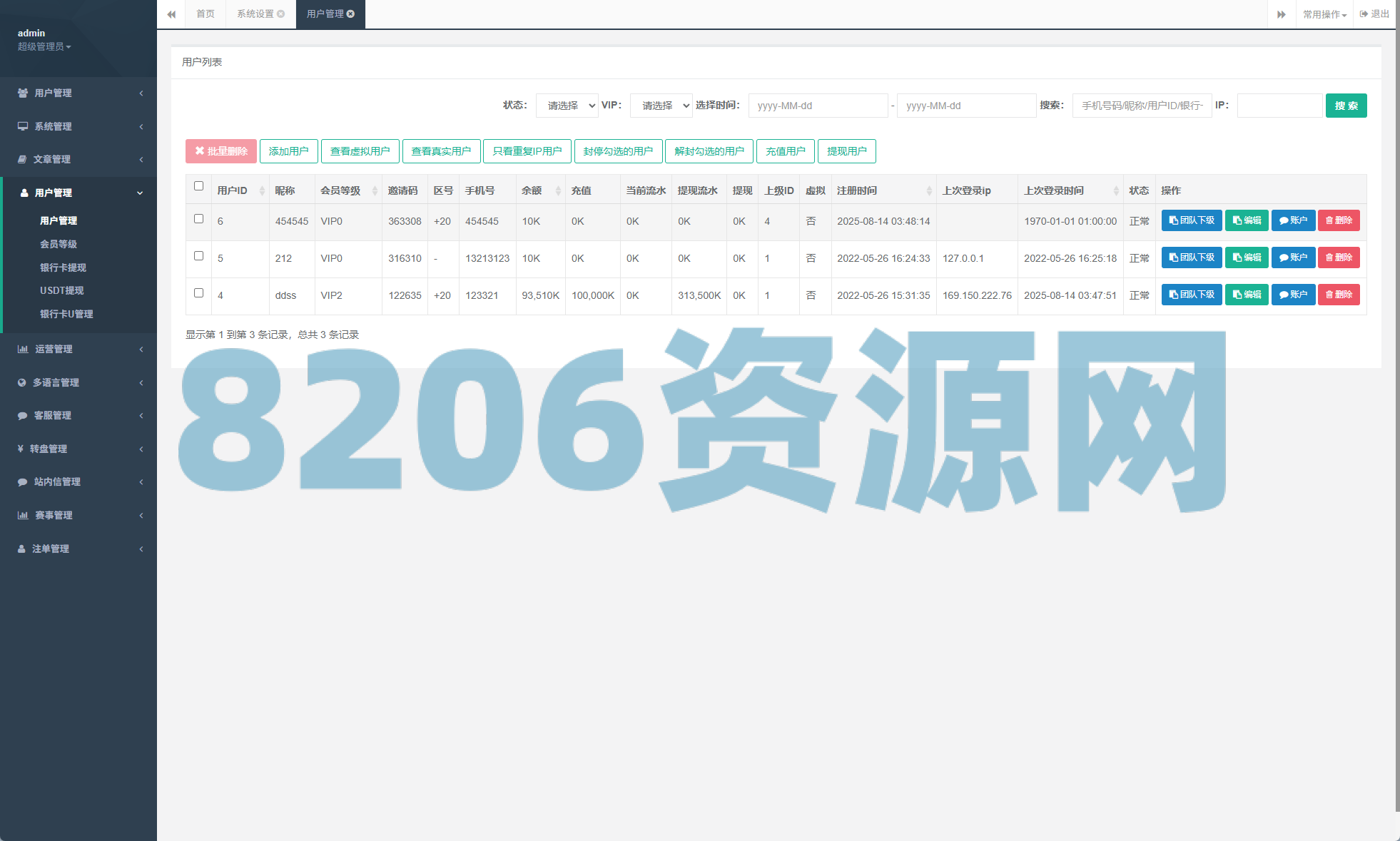Click the 封停勾选的用户 button
The image size is (1400, 841).
618,151
